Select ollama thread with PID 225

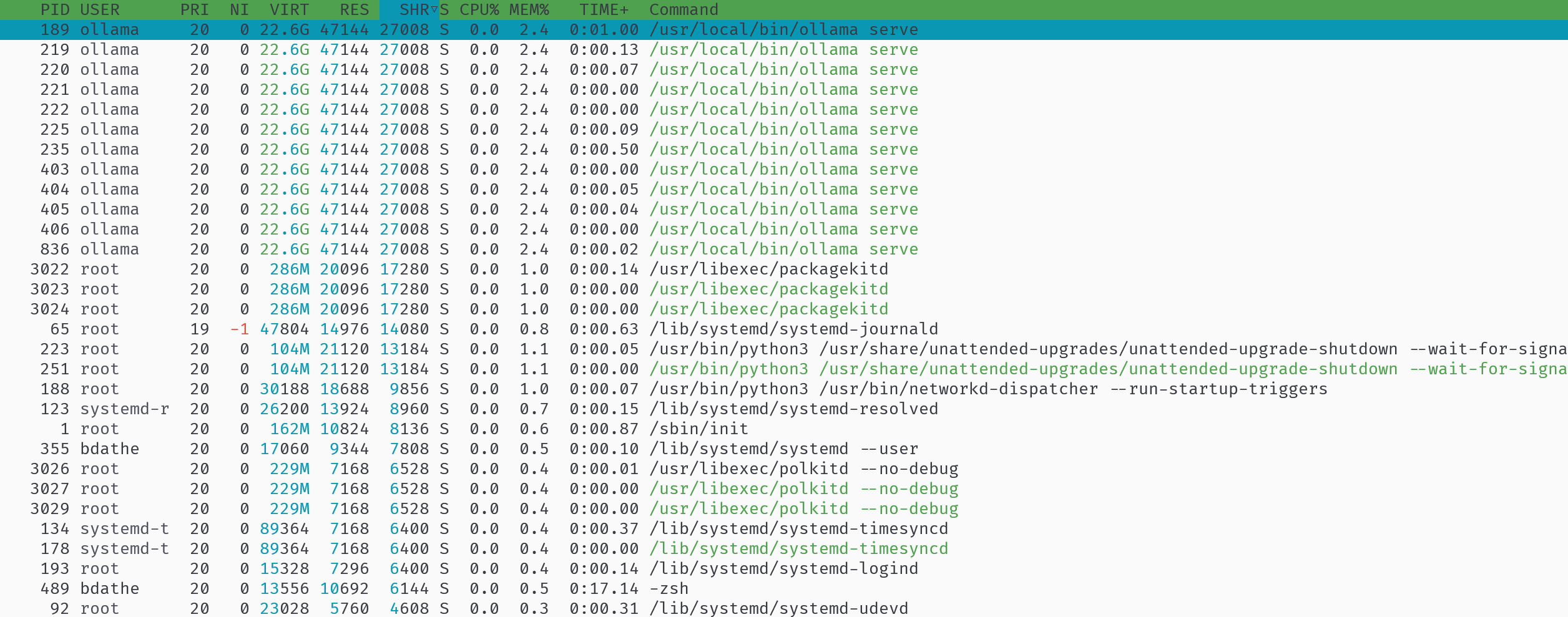click(x=784, y=130)
